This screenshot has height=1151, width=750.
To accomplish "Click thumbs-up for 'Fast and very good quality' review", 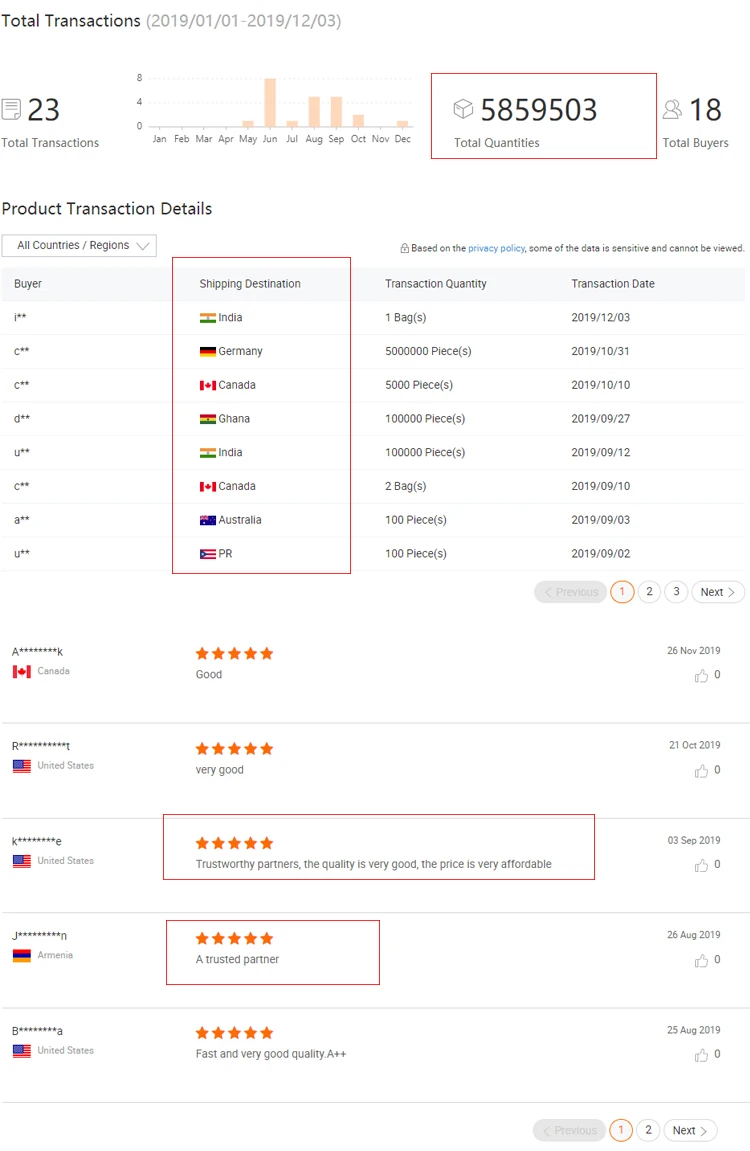I will point(701,1055).
